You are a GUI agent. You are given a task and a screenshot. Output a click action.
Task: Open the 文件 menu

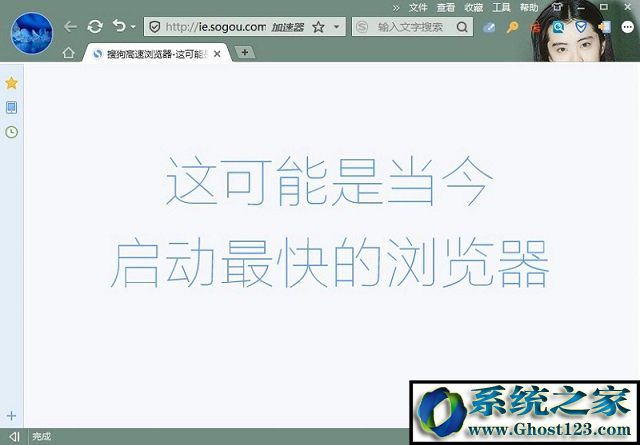(x=418, y=7)
